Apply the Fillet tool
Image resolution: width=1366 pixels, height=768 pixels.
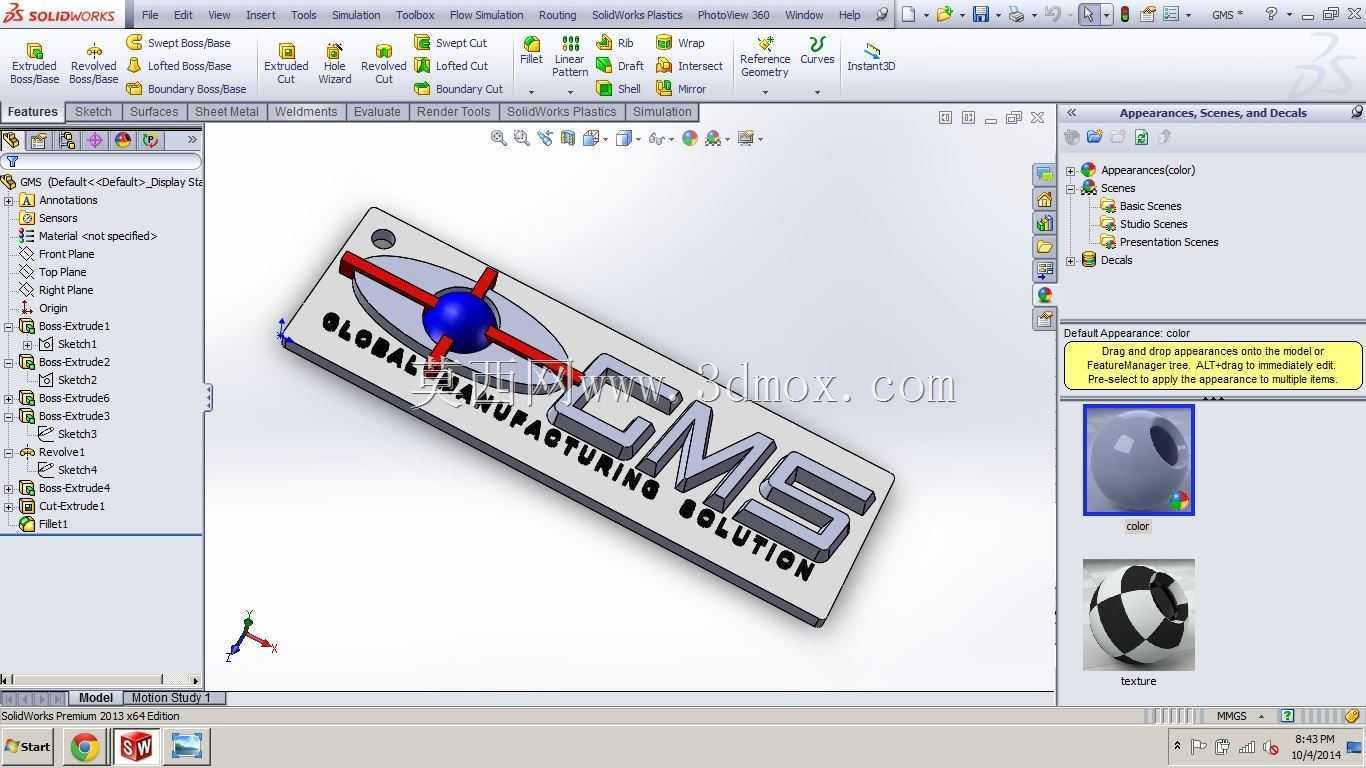pos(531,50)
